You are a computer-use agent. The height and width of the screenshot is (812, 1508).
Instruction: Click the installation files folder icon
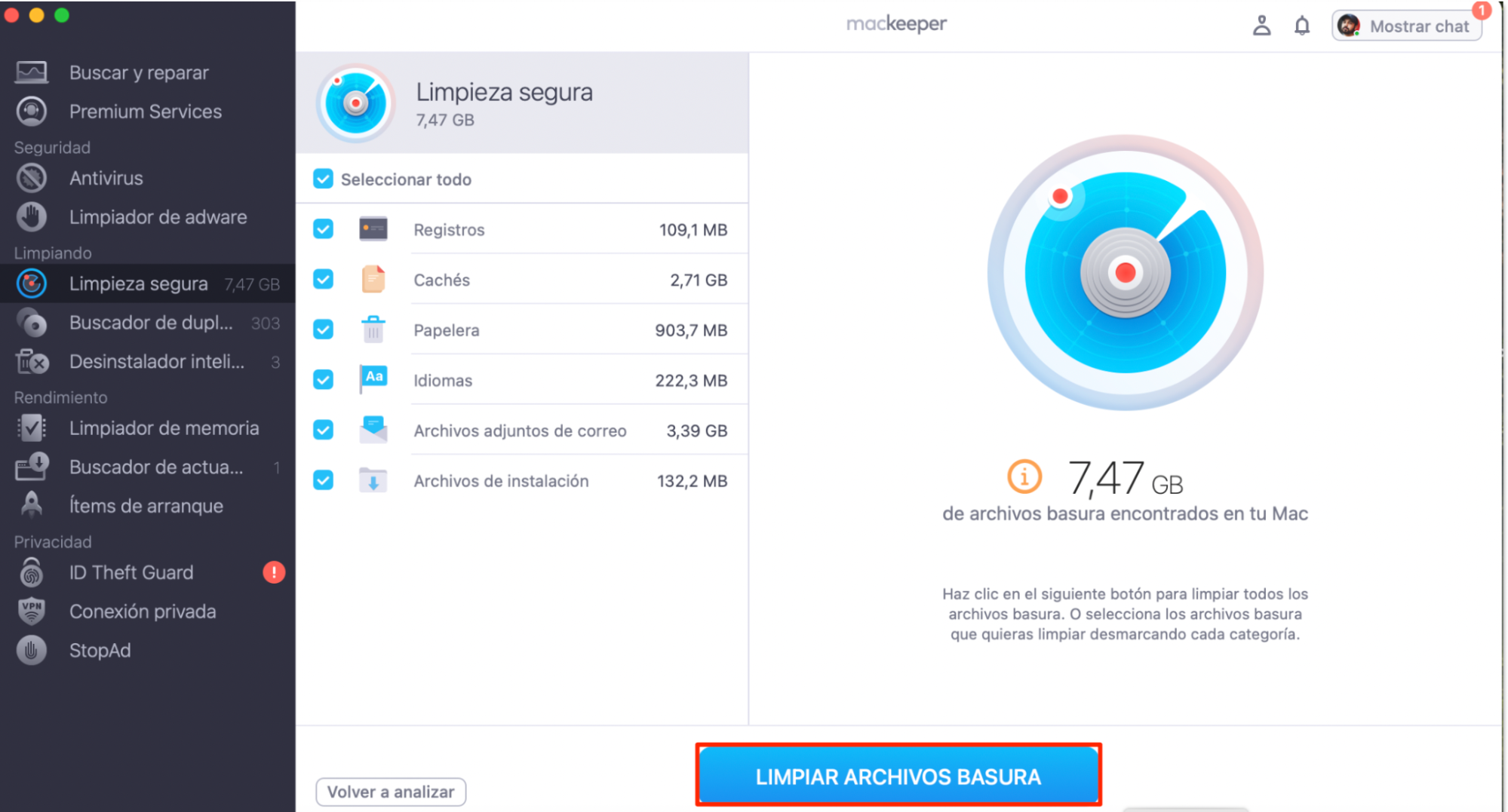pyautogui.click(x=373, y=480)
